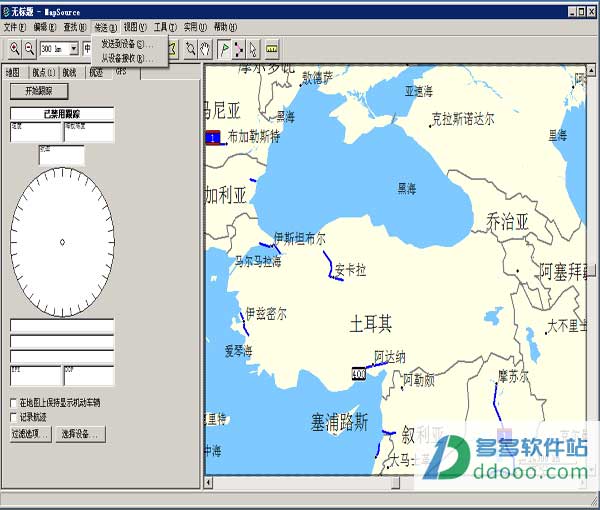Select the yellow distance ruler tool

coord(272,49)
